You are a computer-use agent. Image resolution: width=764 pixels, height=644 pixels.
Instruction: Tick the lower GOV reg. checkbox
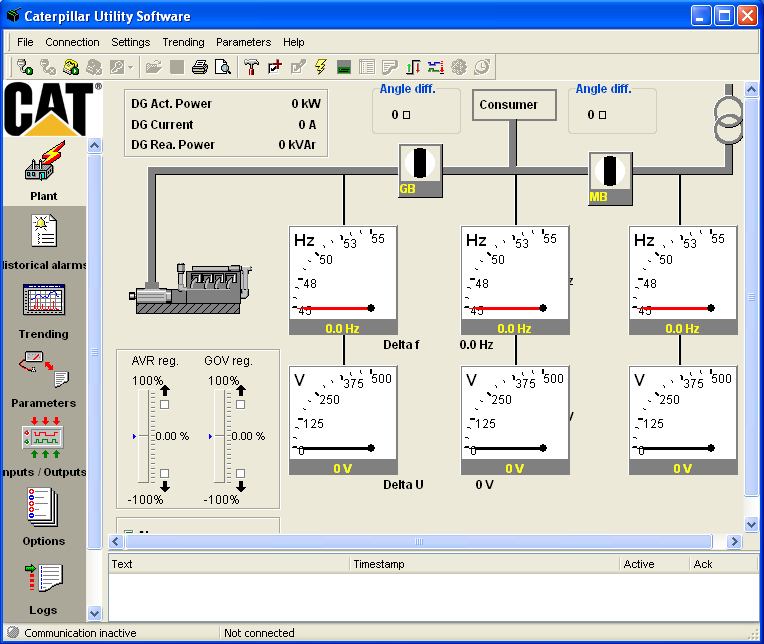pyautogui.click(x=241, y=474)
